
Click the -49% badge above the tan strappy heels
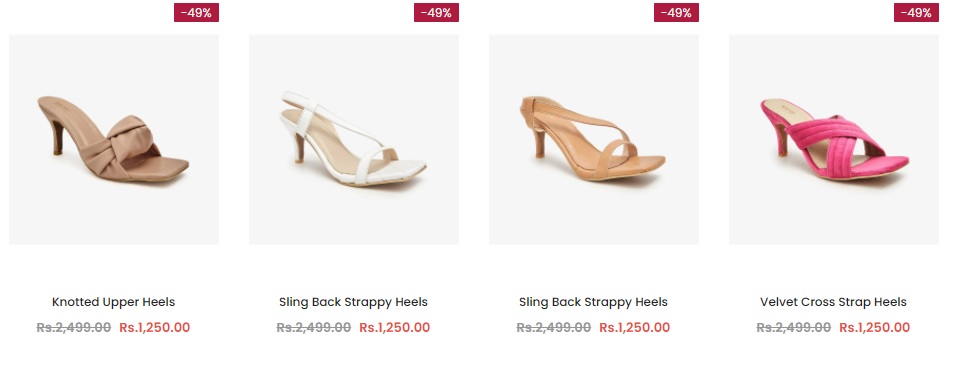[676, 12]
